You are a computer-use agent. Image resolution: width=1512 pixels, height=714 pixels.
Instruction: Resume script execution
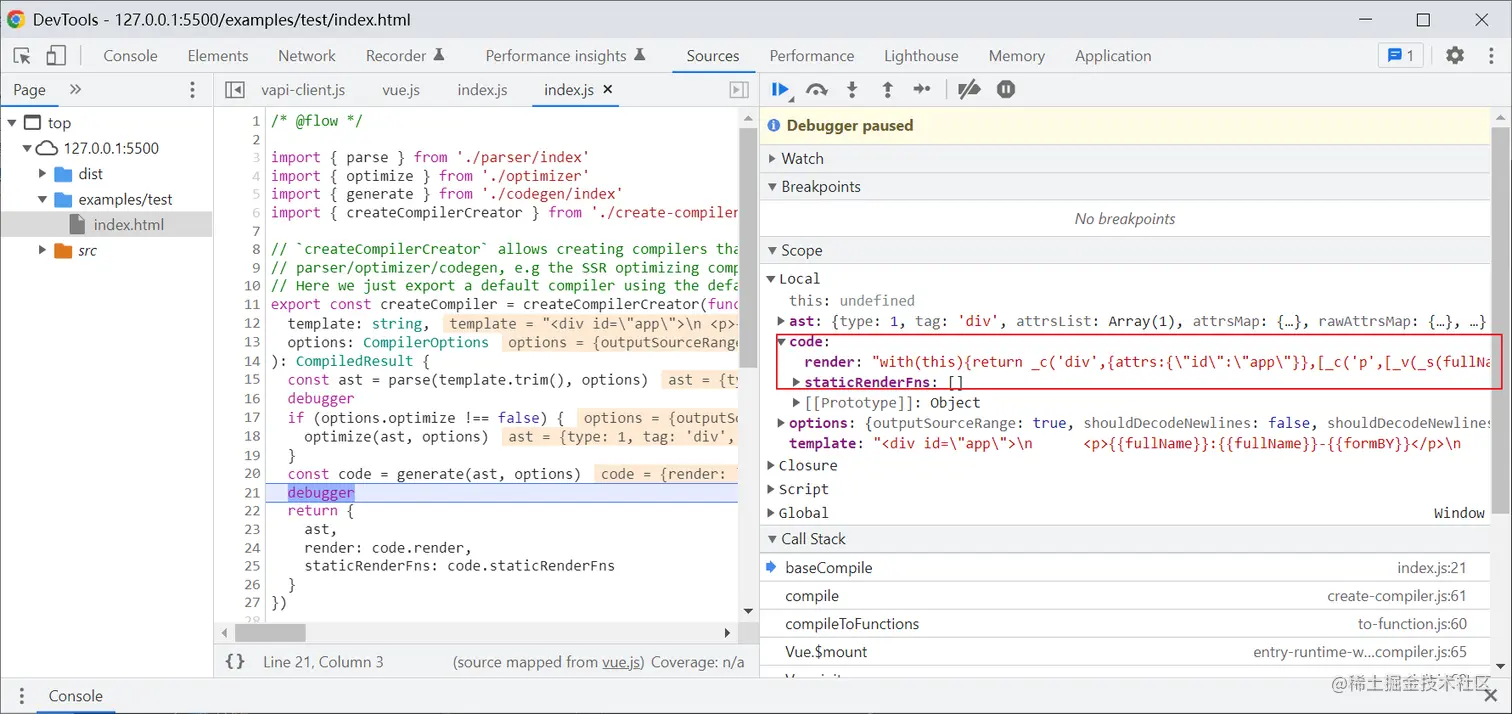pos(781,90)
